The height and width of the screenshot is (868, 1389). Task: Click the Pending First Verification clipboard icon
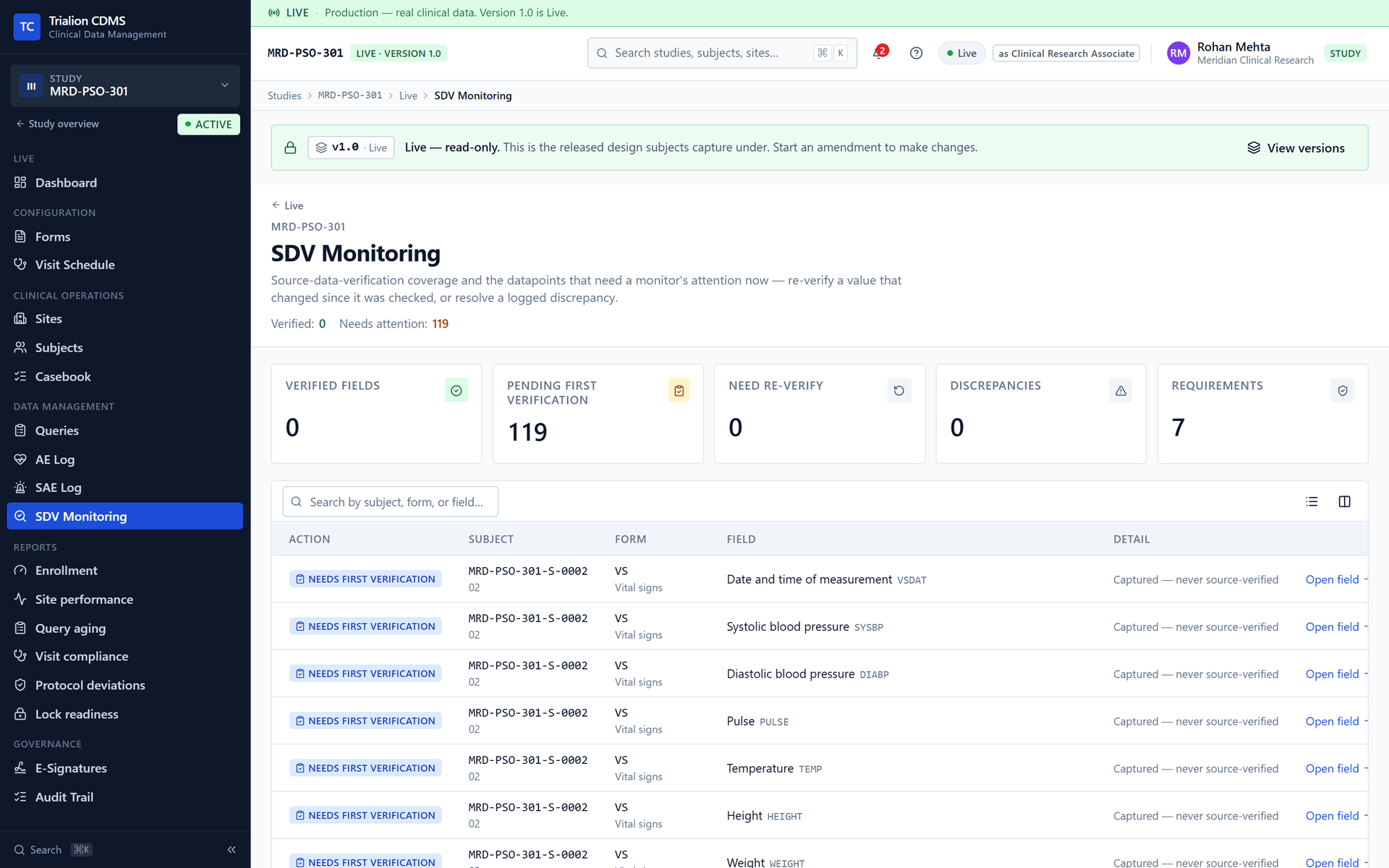point(679,391)
